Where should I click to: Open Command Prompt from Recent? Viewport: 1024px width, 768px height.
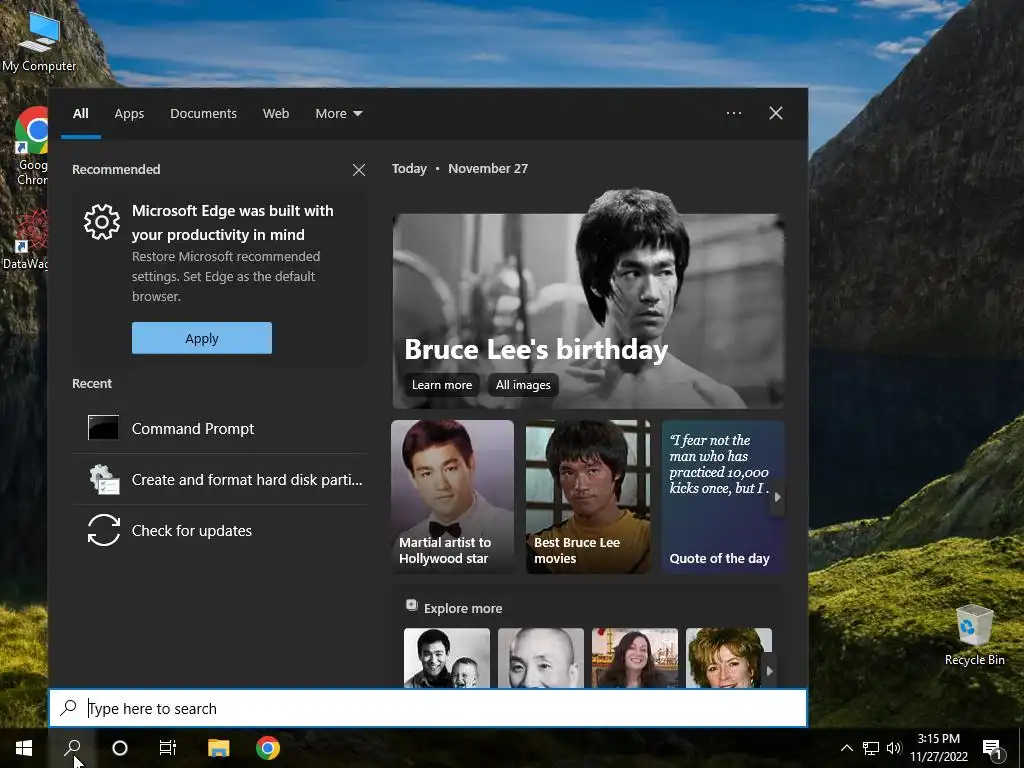point(220,428)
